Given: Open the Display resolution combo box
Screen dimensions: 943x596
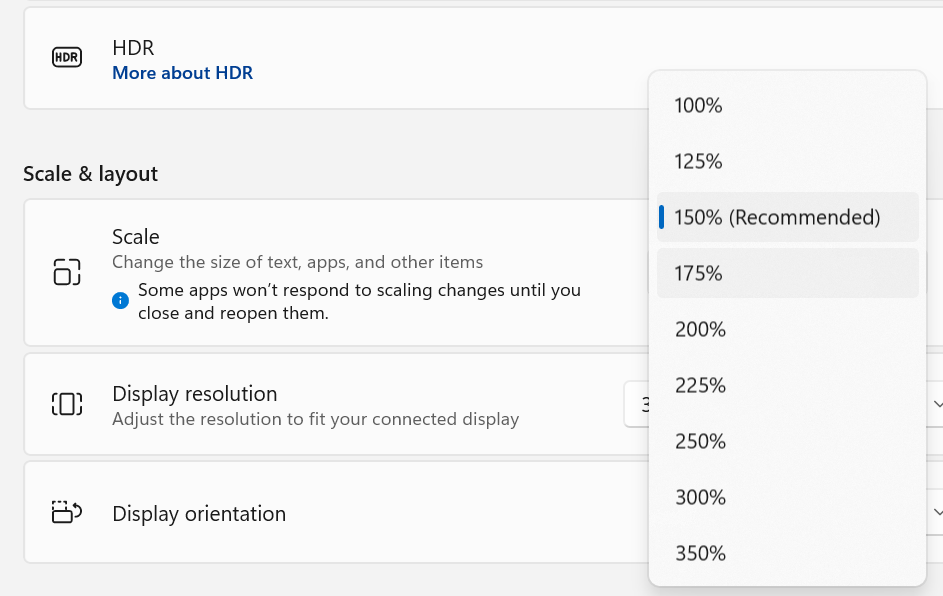Looking at the screenshot, I should [x=783, y=404].
